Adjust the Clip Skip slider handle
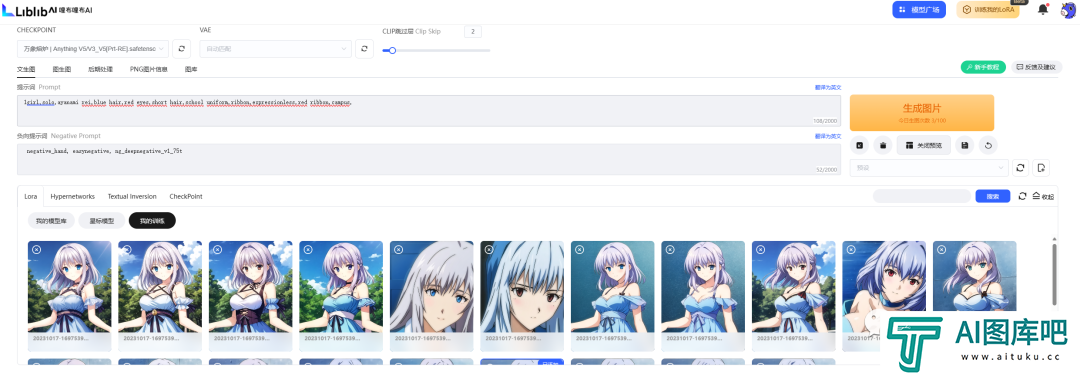This screenshot has width=1080, height=376. [x=393, y=50]
